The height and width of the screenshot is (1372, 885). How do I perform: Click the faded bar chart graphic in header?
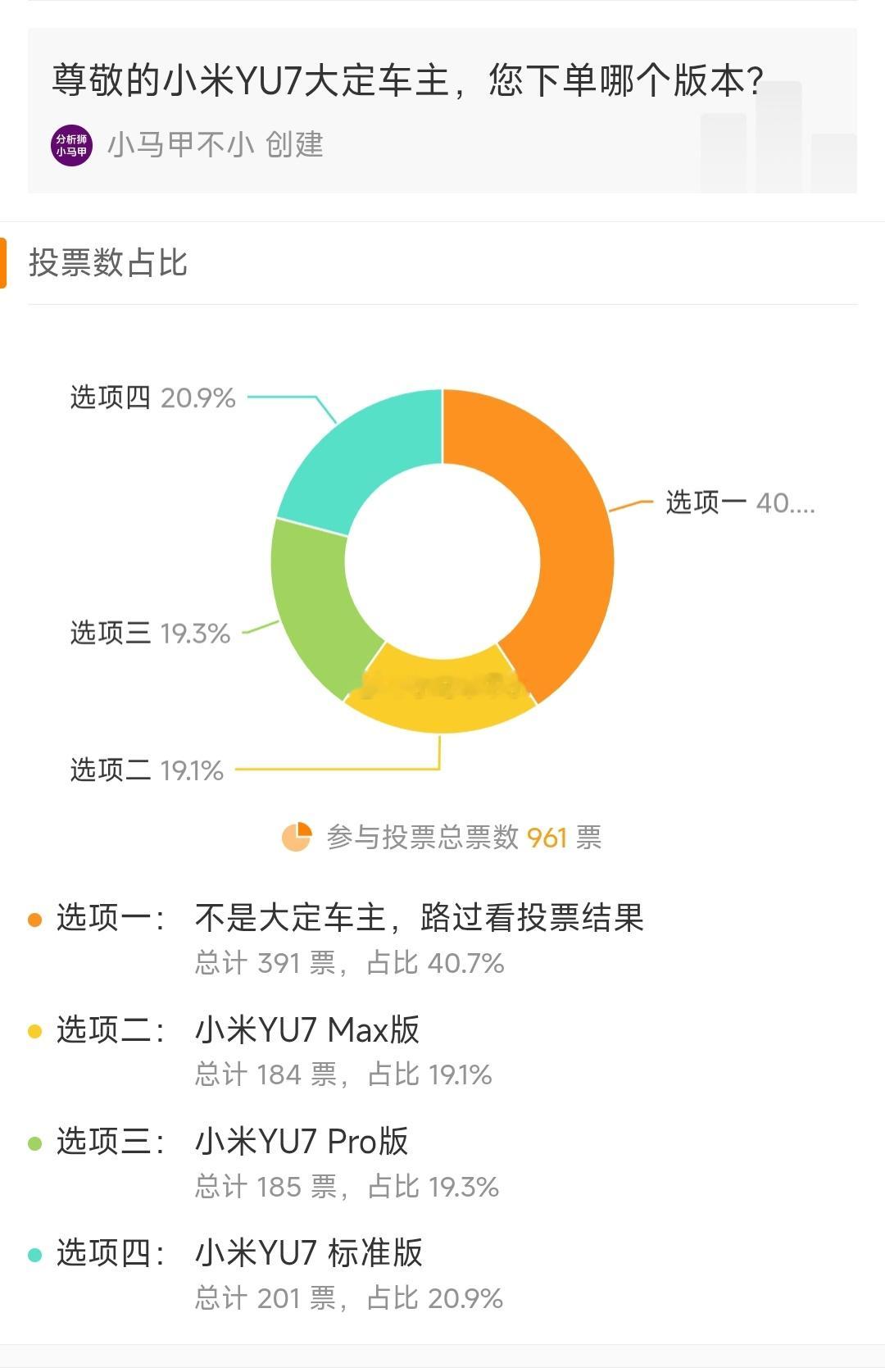click(x=778, y=137)
